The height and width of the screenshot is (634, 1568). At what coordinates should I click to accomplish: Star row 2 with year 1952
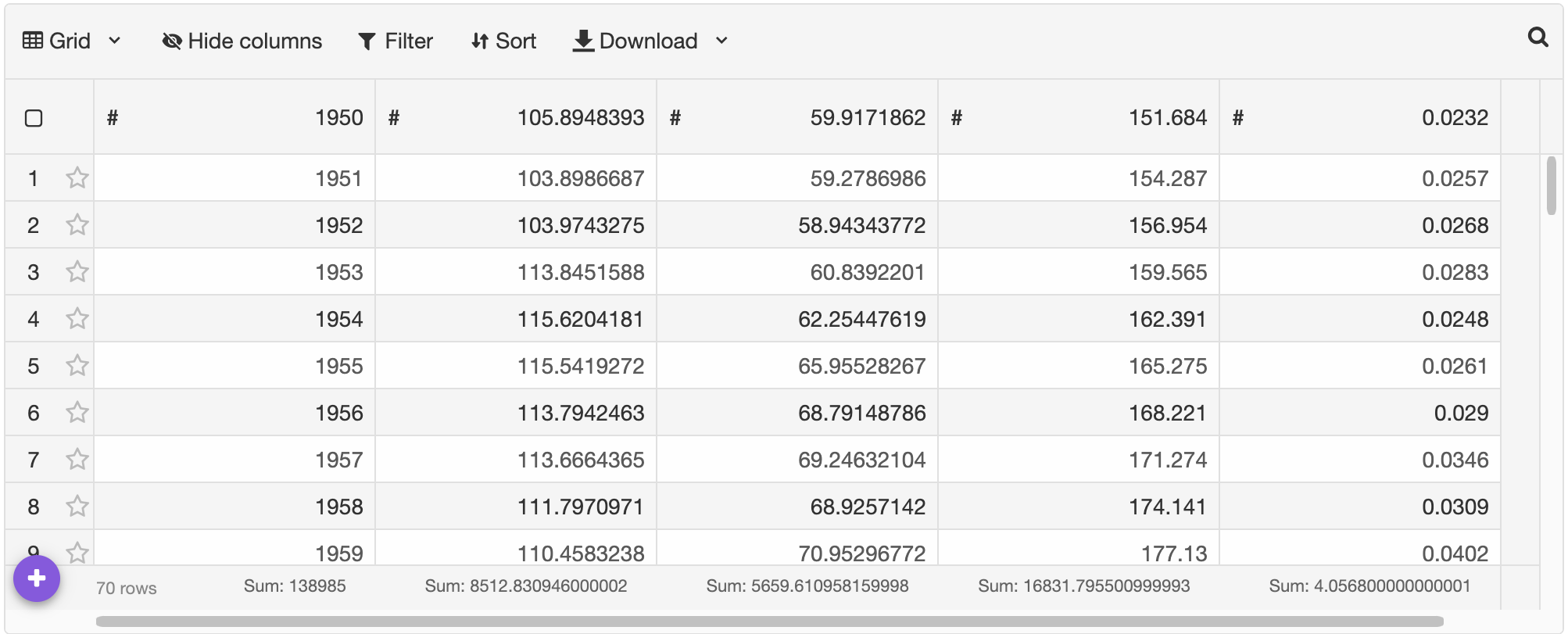click(x=77, y=225)
